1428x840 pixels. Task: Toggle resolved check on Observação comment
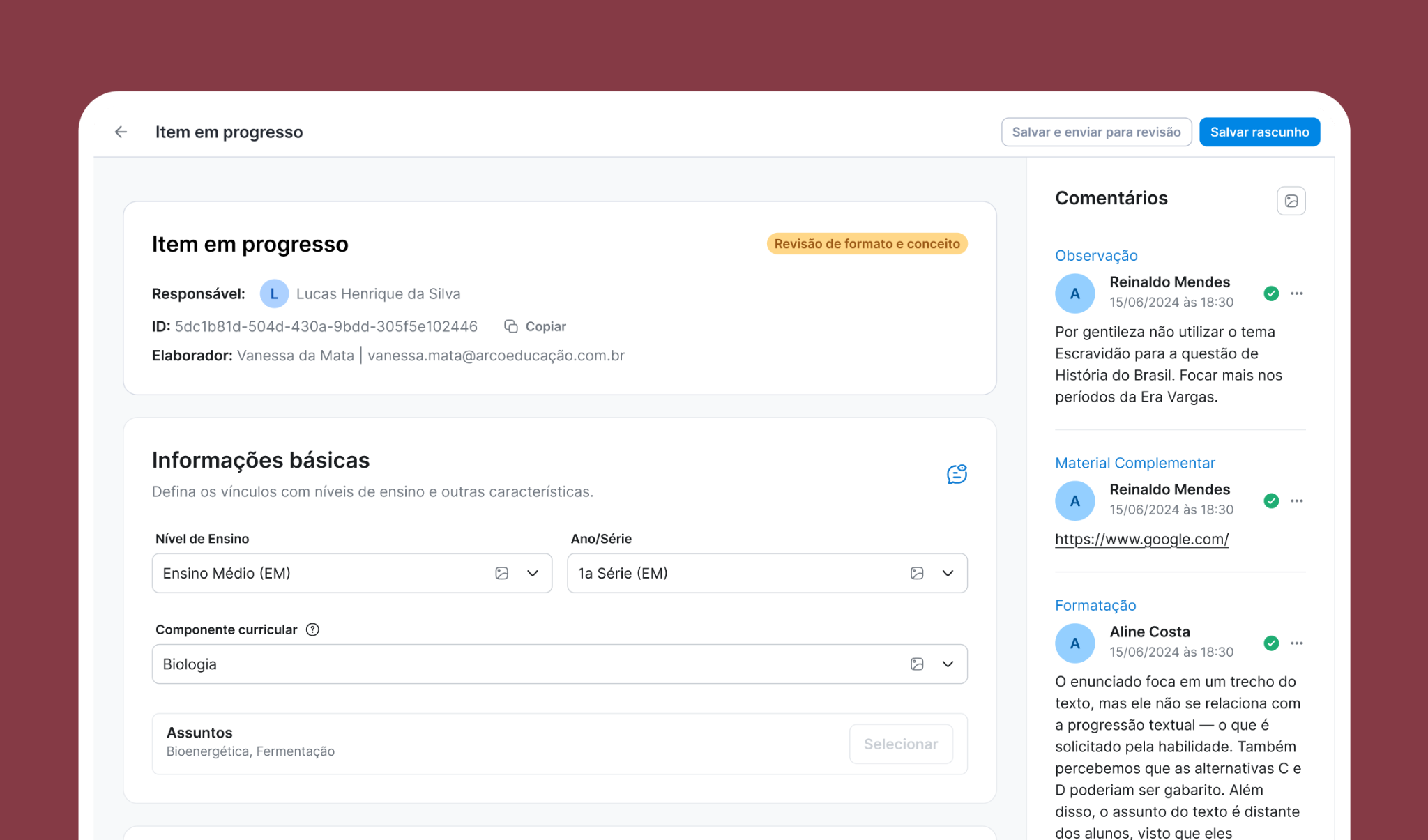point(1271,293)
